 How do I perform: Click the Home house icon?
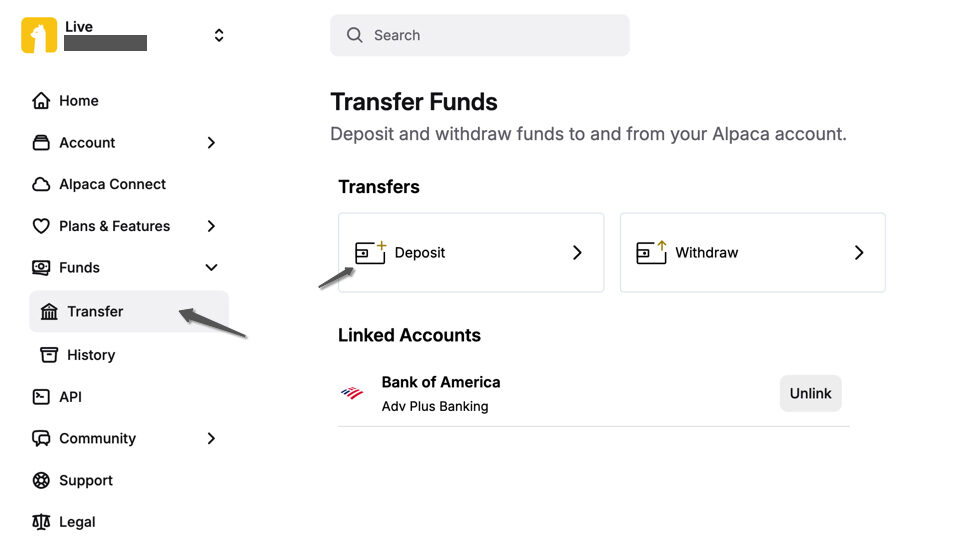point(41,101)
